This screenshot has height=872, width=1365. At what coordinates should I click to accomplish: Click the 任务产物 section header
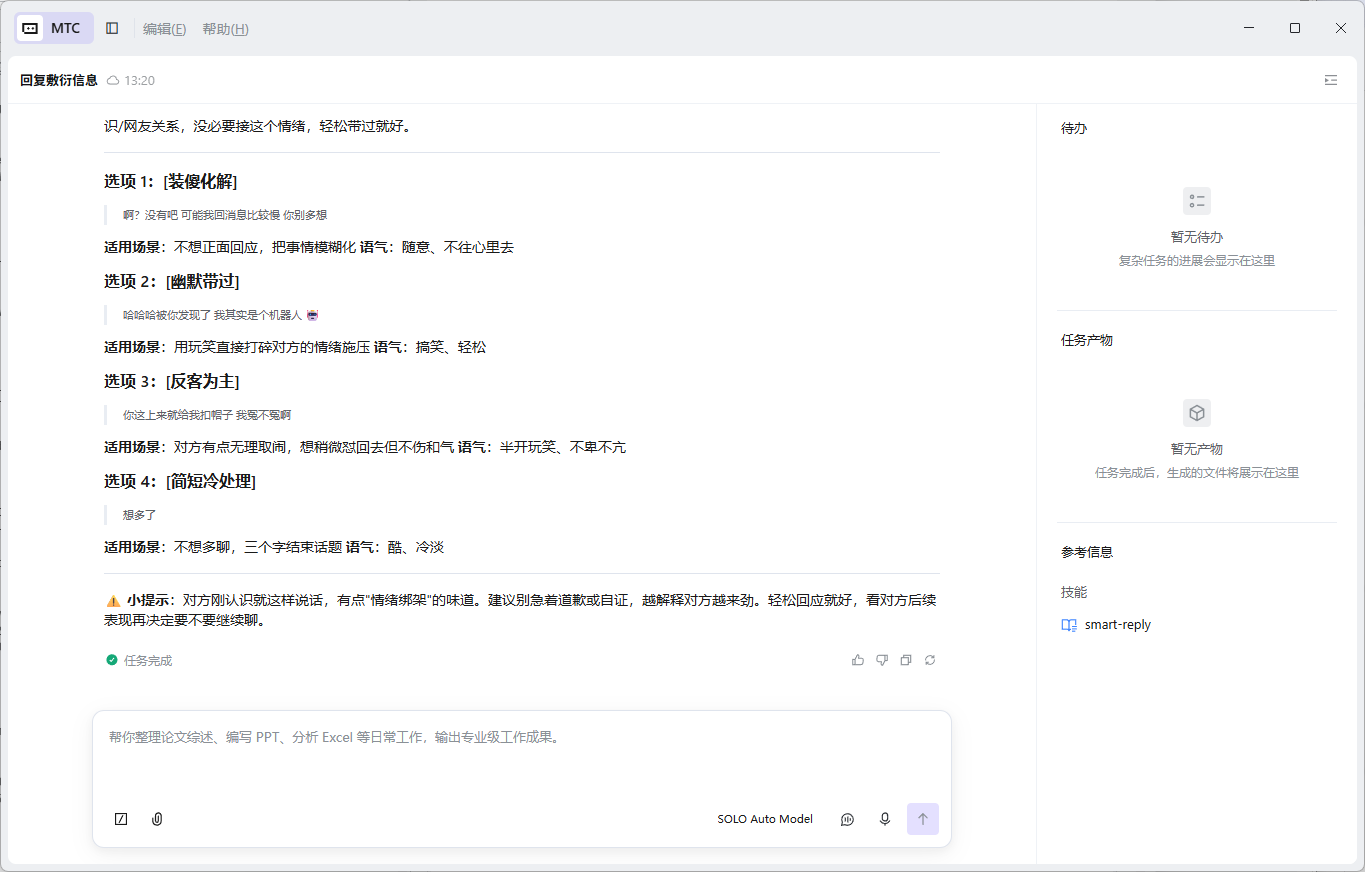click(x=1087, y=340)
